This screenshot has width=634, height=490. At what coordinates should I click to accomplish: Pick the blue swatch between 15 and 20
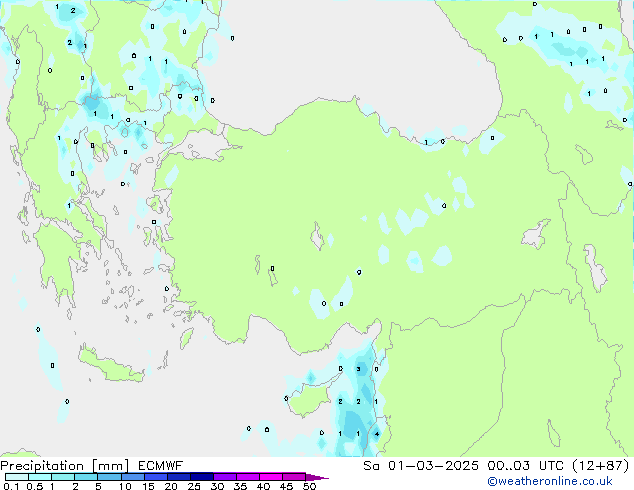click(x=155, y=477)
